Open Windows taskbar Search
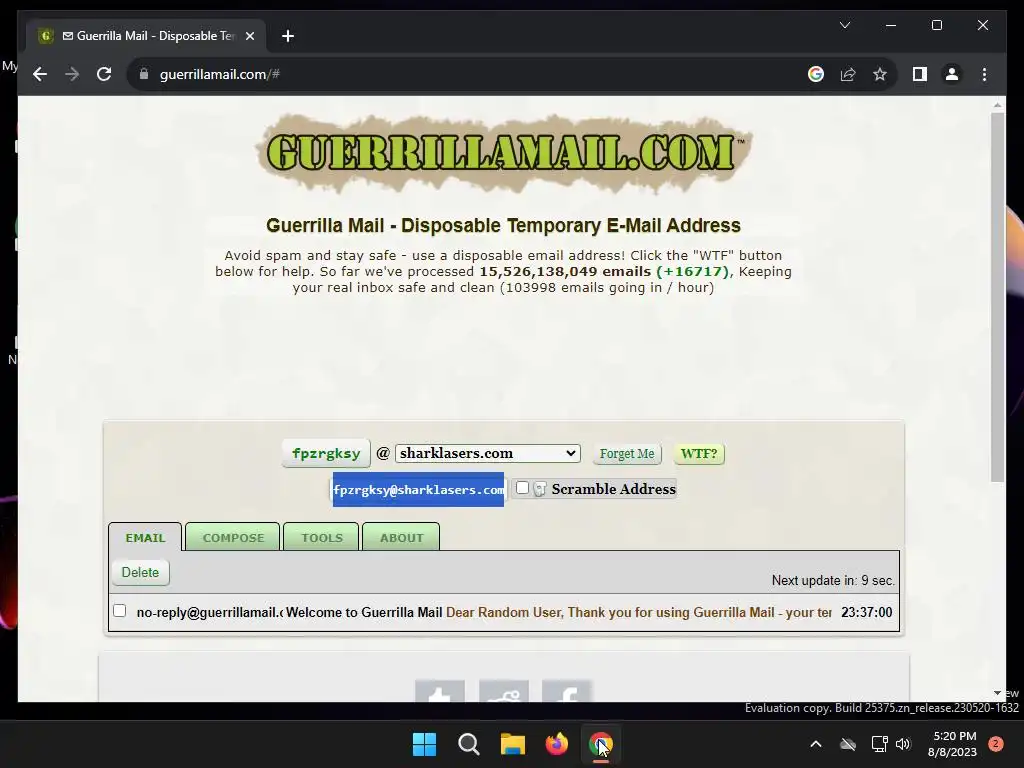Viewport: 1024px width, 768px height. 469,744
